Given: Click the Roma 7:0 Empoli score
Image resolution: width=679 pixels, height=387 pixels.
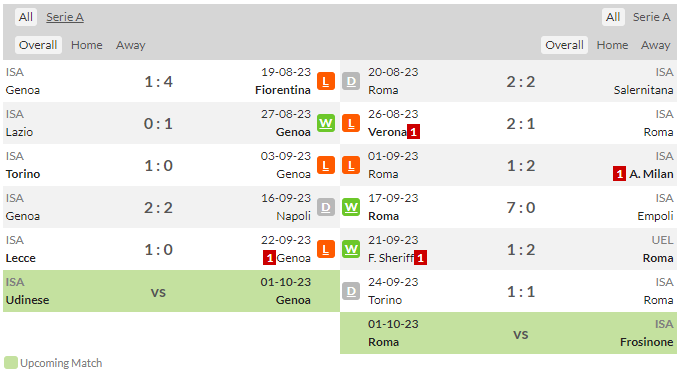Looking at the screenshot, I should (521, 208).
